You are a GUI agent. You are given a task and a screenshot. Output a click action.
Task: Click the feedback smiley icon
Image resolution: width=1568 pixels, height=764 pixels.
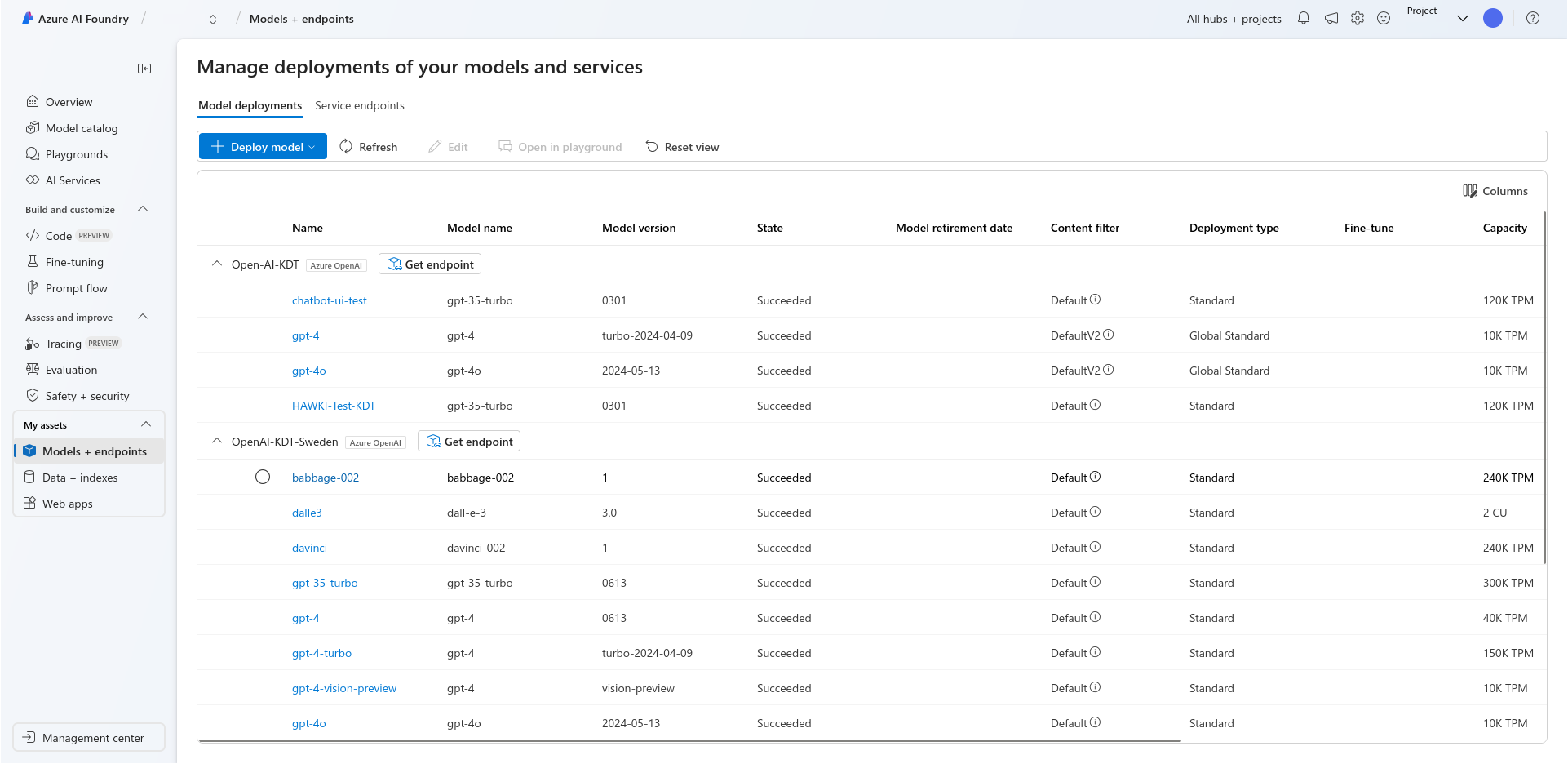1384,18
